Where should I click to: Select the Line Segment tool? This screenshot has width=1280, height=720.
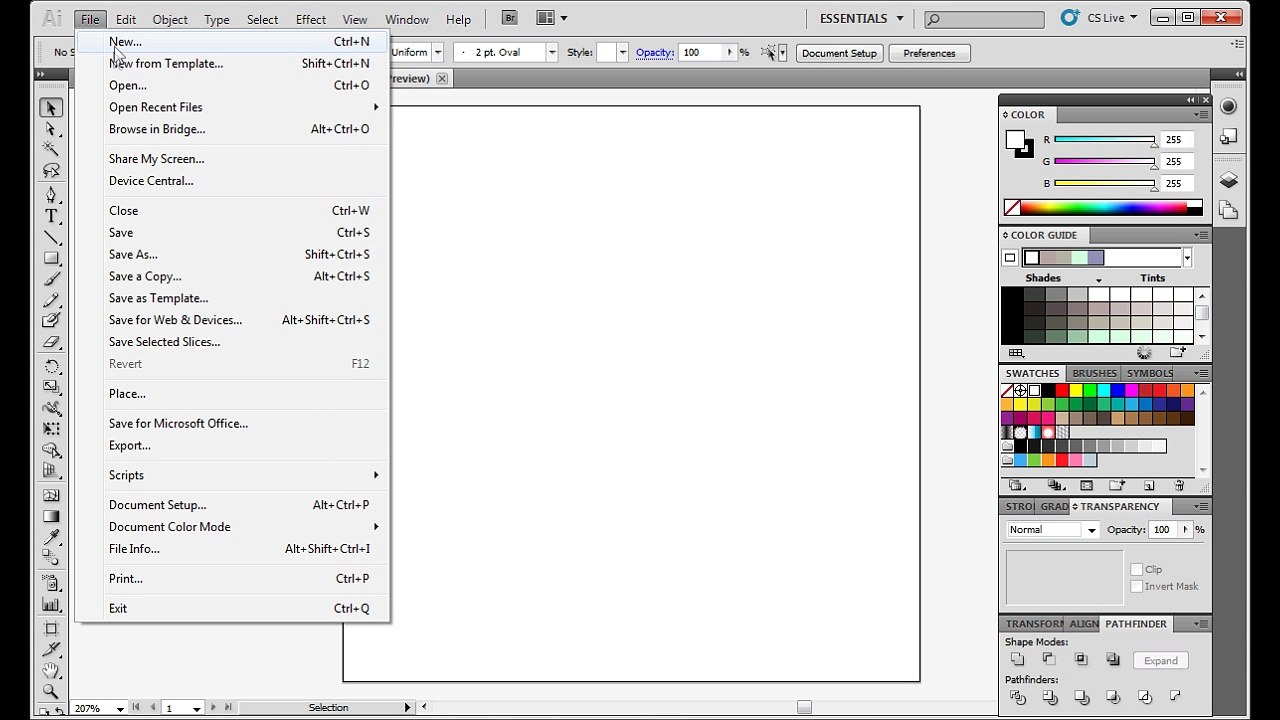[x=51, y=237]
